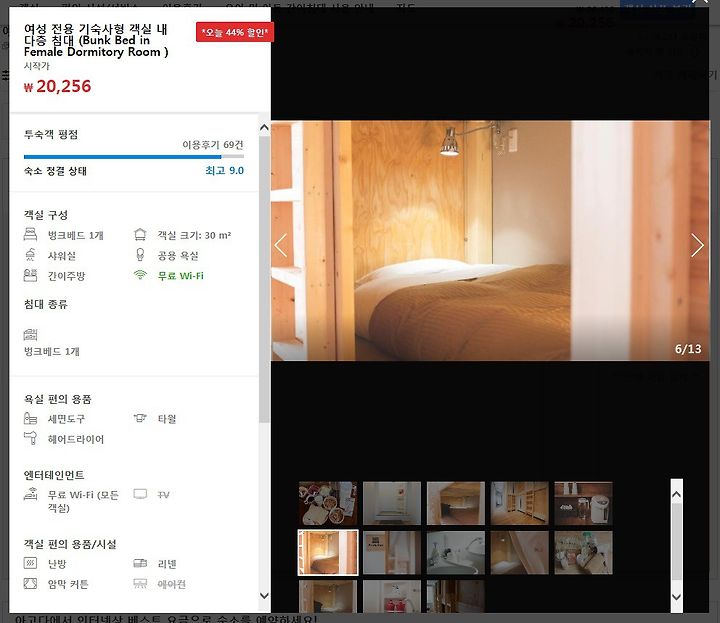Click the details panel scroll down arrow
720x623 pixels.
pyautogui.click(x=264, y=595)
